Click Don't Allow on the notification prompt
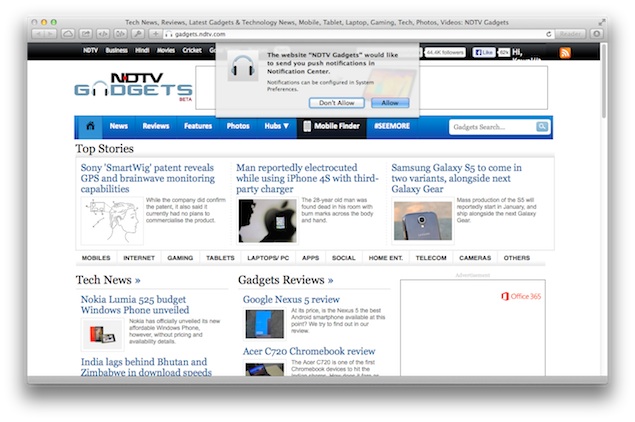635x422 pixels. (337, 103)
